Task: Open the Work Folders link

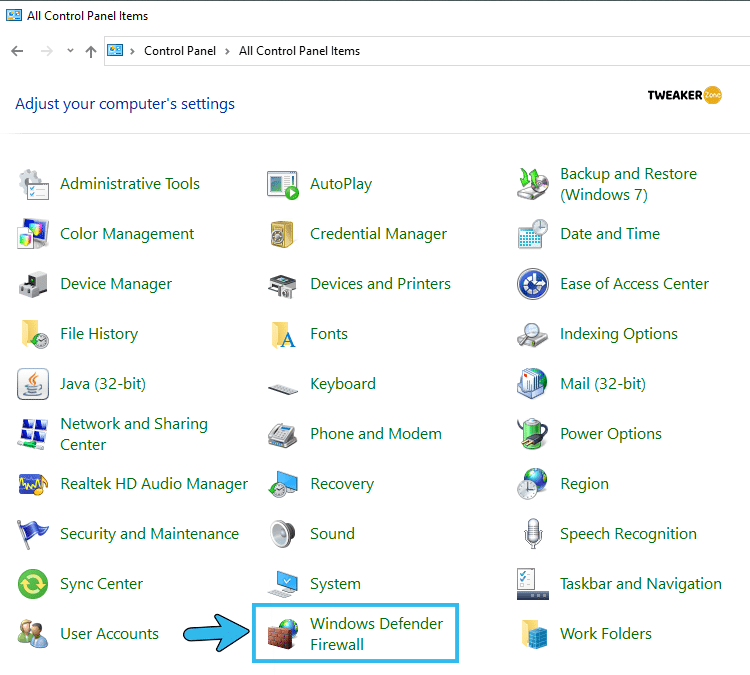Action: click(x=606, y=634)
